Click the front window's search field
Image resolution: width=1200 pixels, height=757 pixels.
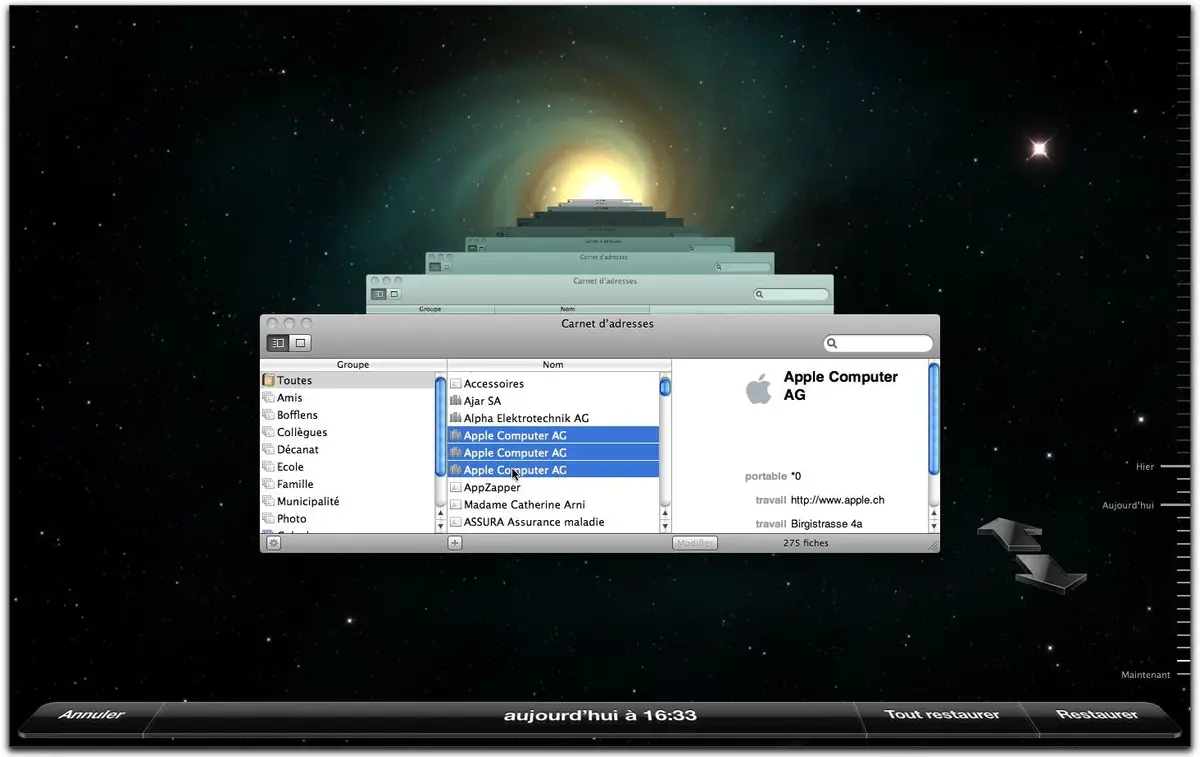(x=878, y=344)
